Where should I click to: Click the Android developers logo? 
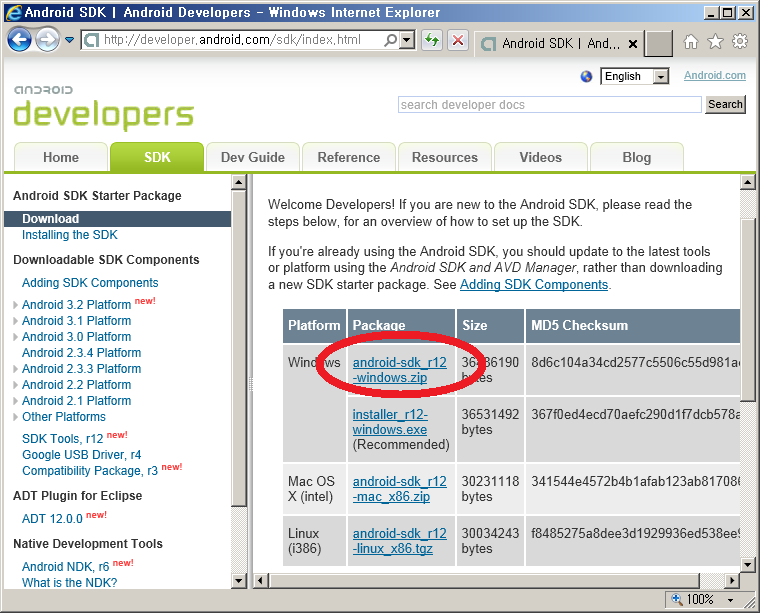pos(103,107)
